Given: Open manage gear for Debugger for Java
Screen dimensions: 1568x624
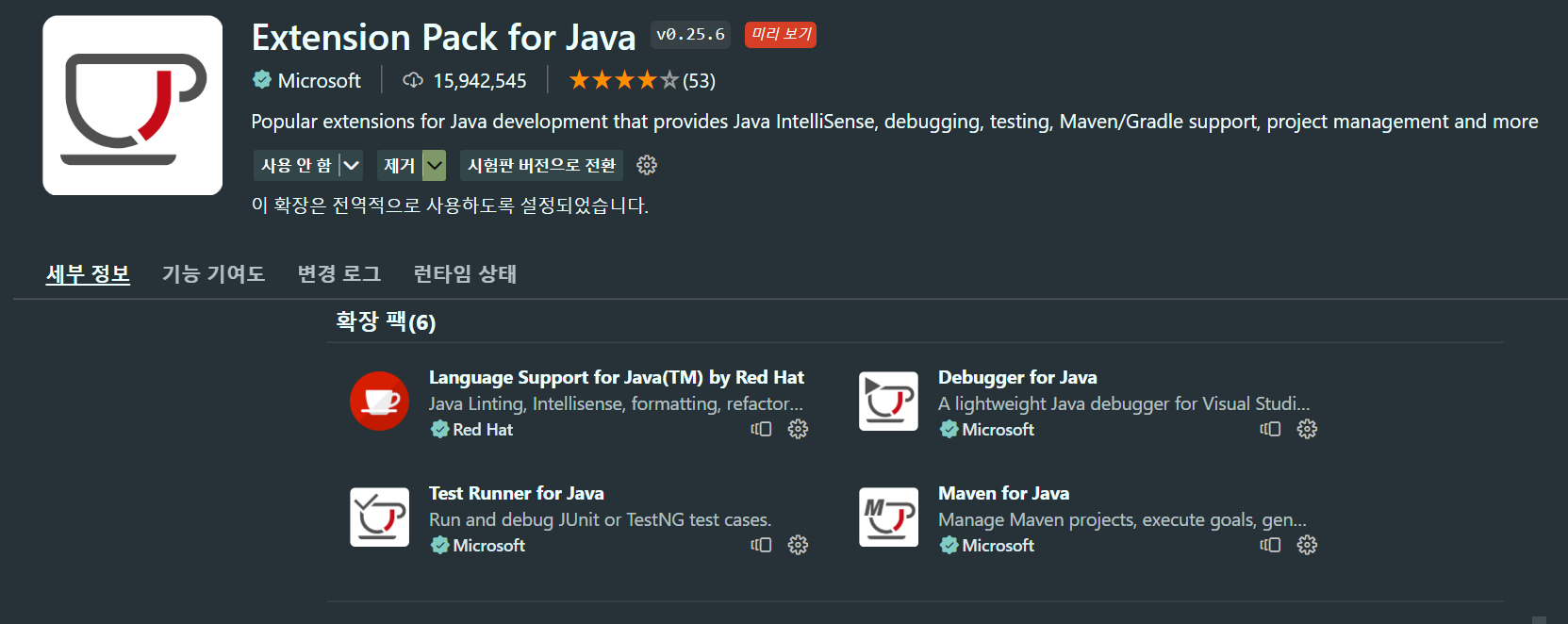Looking at the screenshot, I should [1307, 429].
